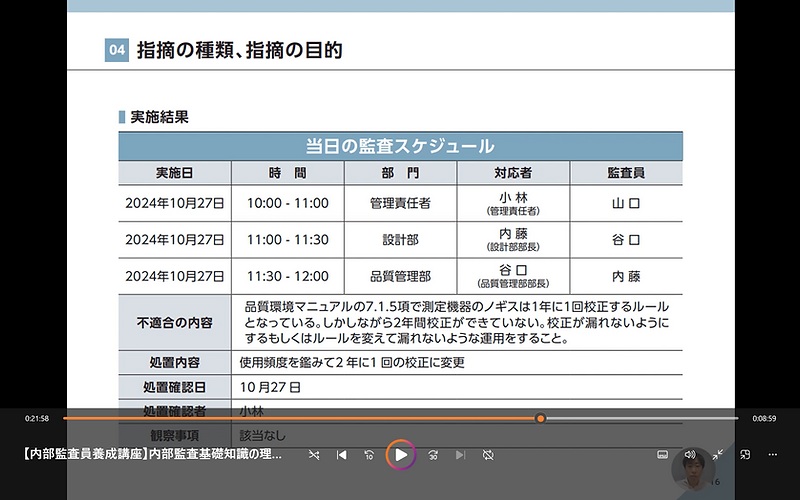Click the 設計部 department cell
The image size is (800, 500).
(x=401, y=240)
